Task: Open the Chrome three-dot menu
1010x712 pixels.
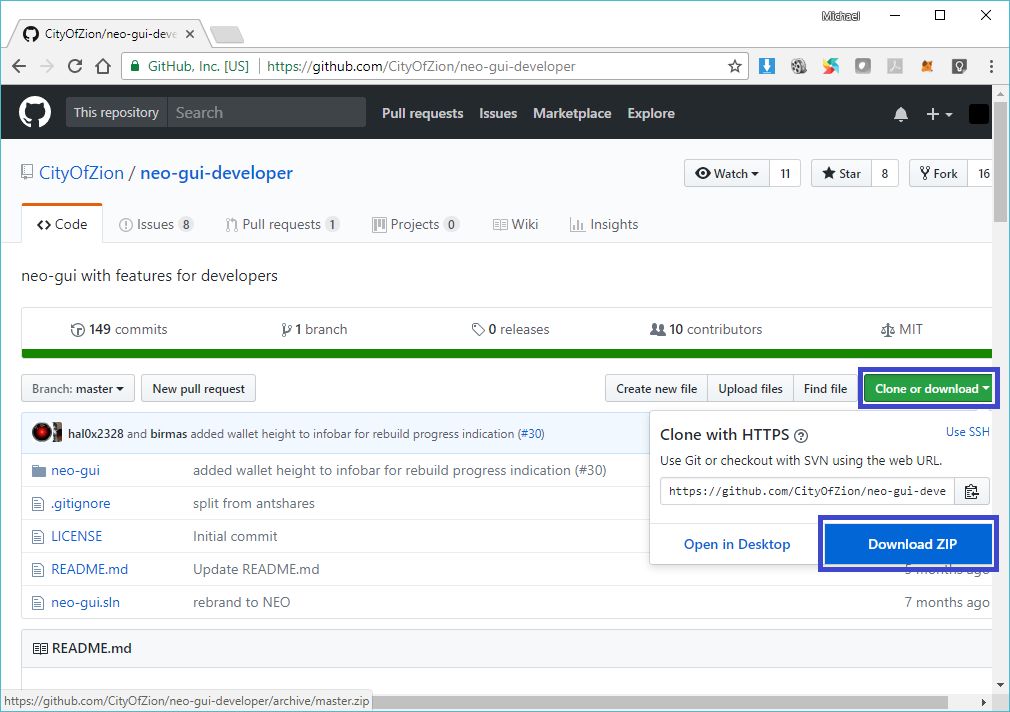Action: click(991, 66)
